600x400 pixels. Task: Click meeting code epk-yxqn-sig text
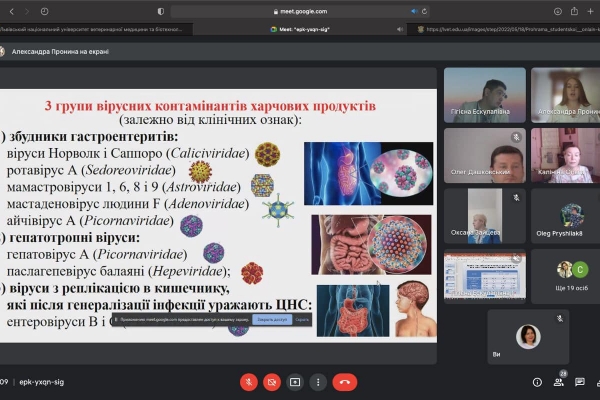click(42, 382)
